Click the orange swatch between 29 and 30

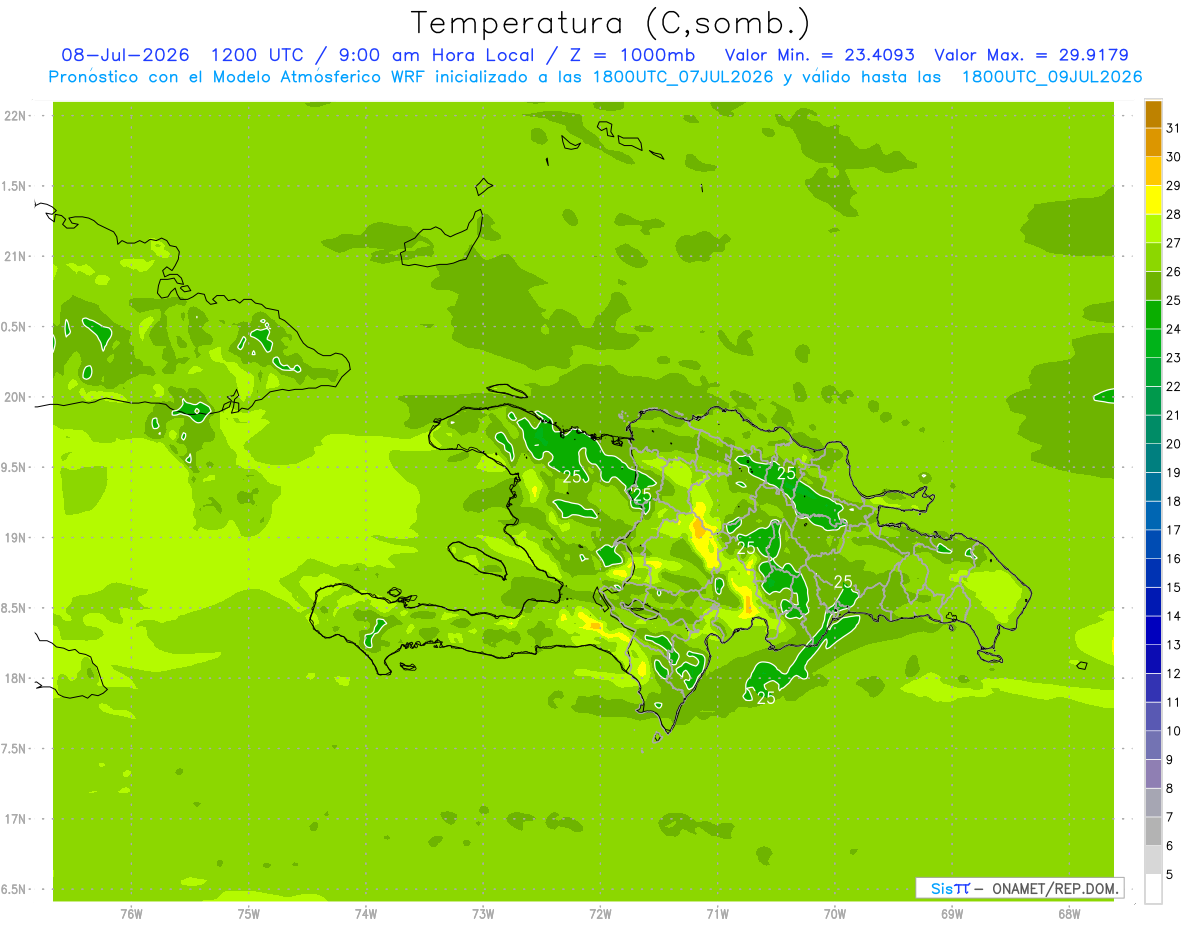[x=1153, y=172]
